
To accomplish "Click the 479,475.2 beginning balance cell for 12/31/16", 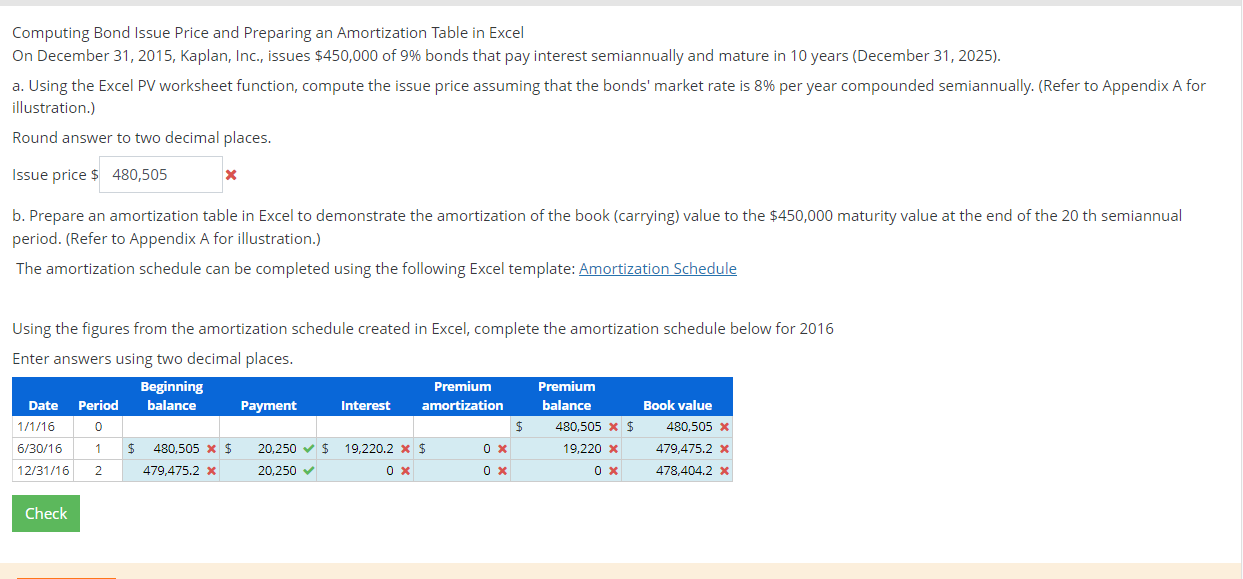I will [170, 470].
